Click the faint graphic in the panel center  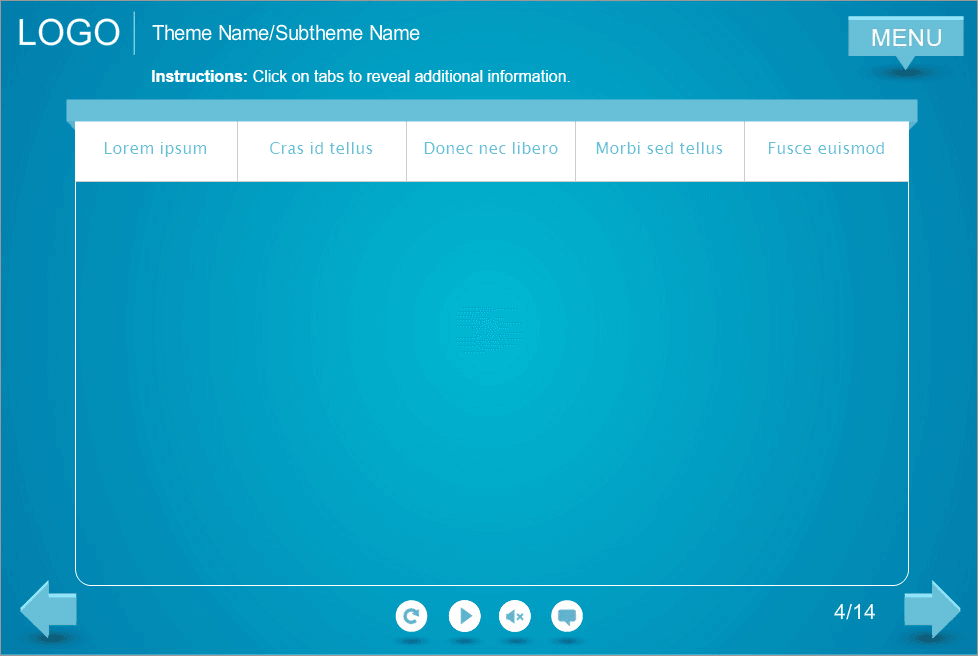click(488, 332)
